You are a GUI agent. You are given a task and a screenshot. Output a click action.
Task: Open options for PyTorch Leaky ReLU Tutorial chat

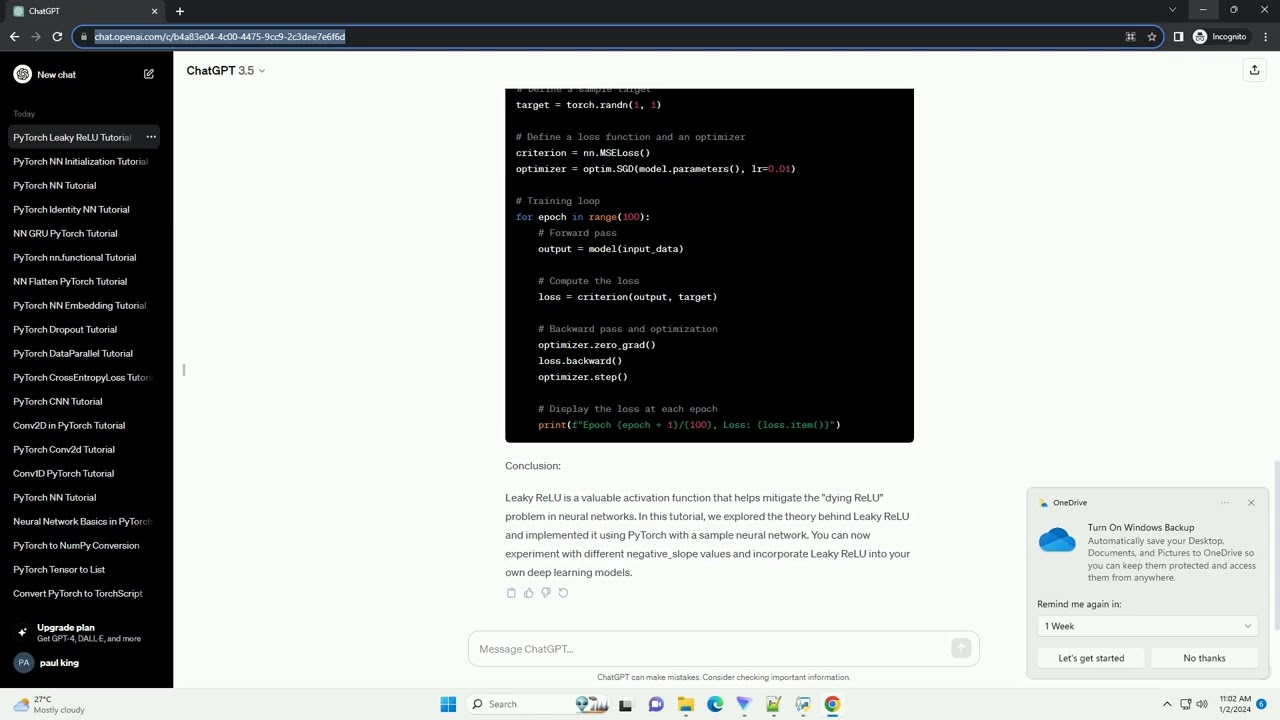[x=151, y=137]
